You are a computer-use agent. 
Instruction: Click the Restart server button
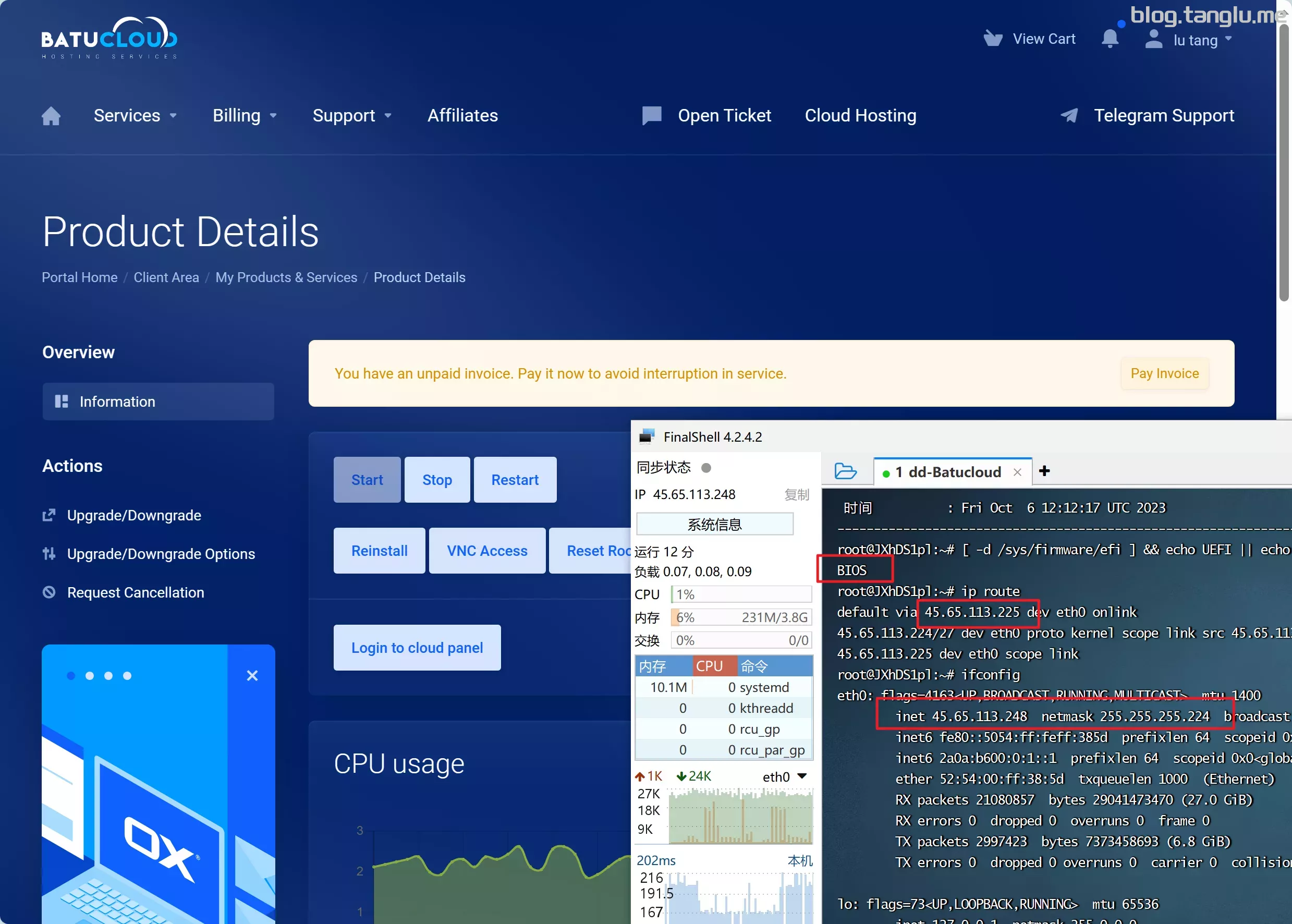515,480
